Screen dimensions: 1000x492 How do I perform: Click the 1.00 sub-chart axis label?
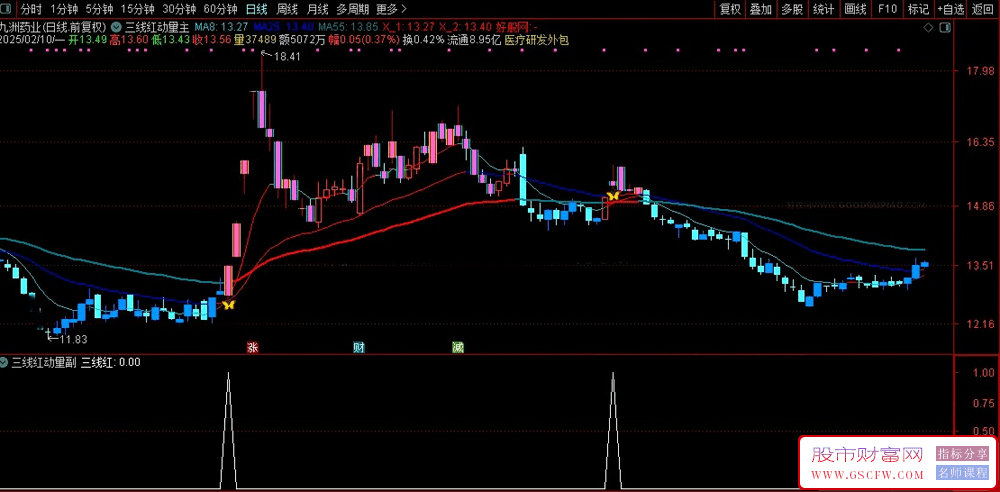(x=984, y=373)
